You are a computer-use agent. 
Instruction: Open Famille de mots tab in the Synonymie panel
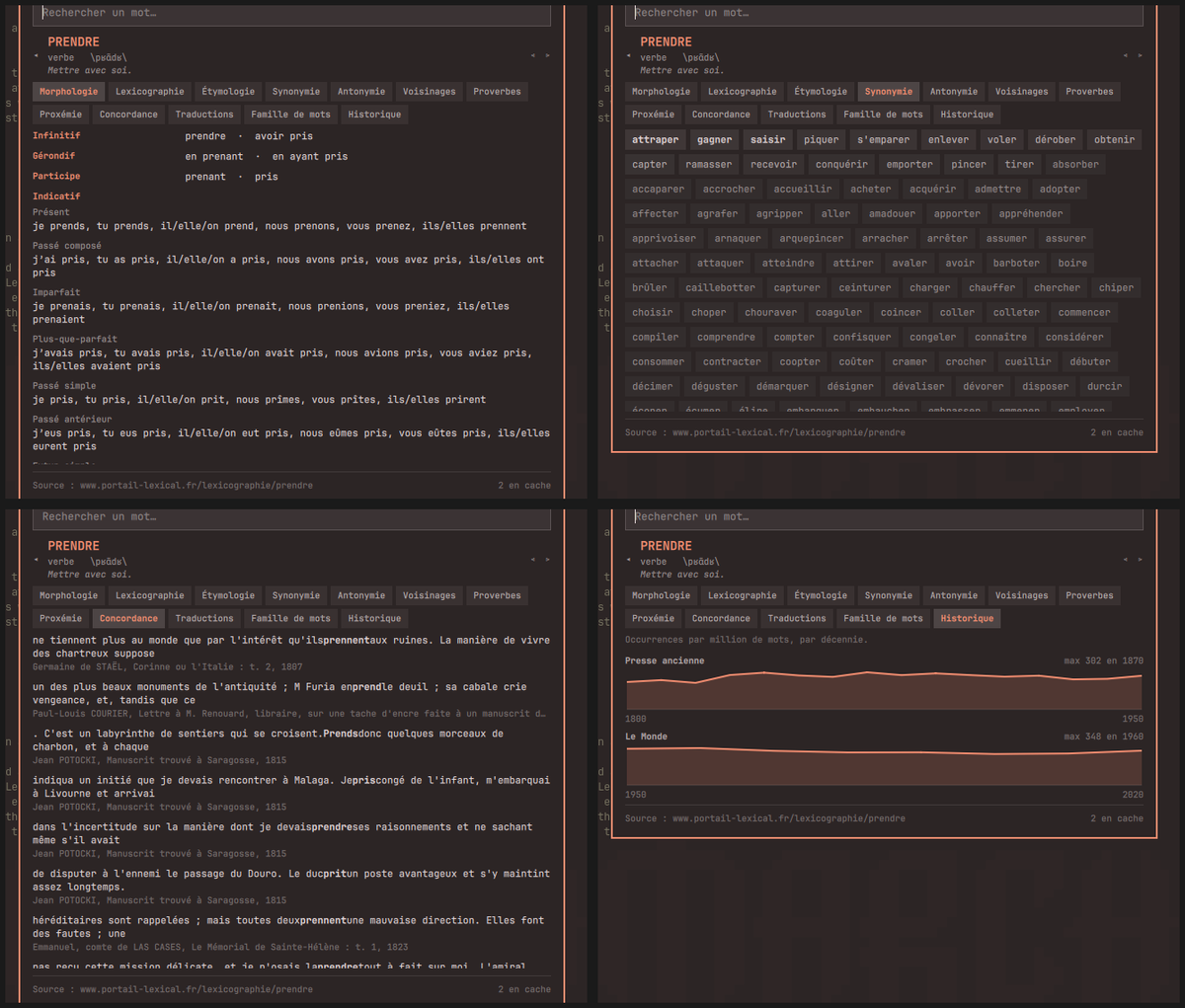click(884, 115)
